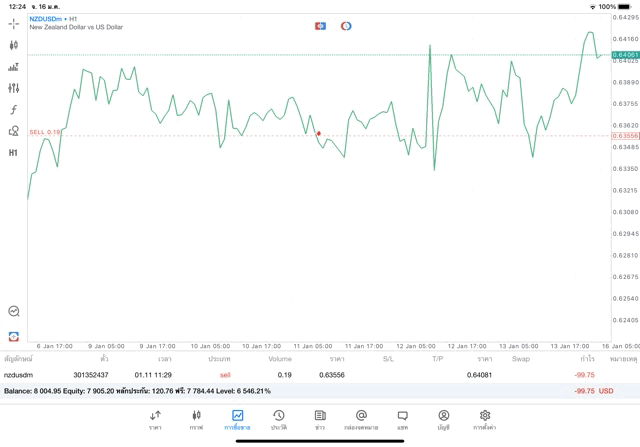Open the กล่องจดหมาย mailbox tab

361,420
